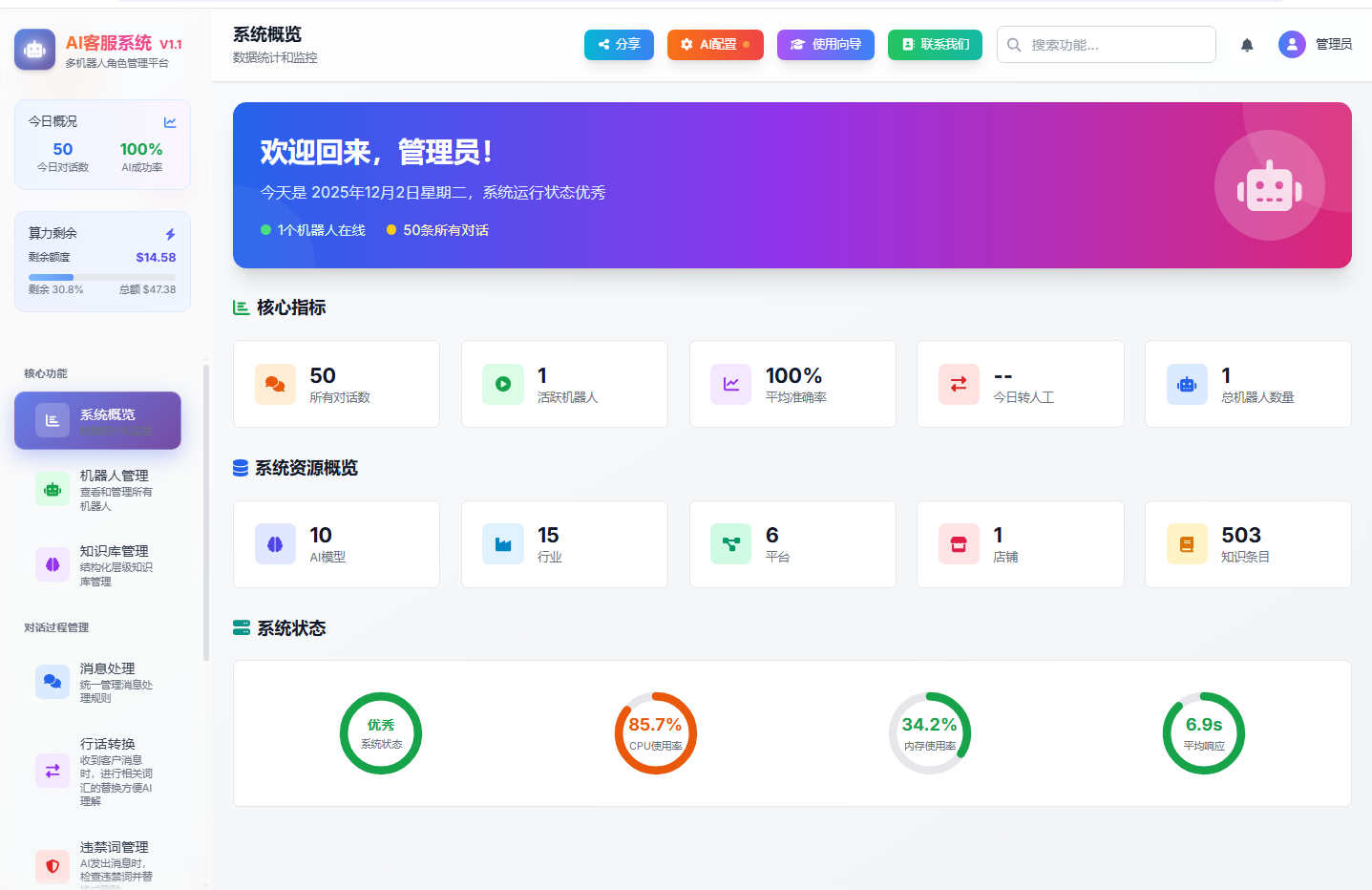The image size is (1372, 890).
Task: Click the 知识条目 book icon
Action: tap(1187, 544)
